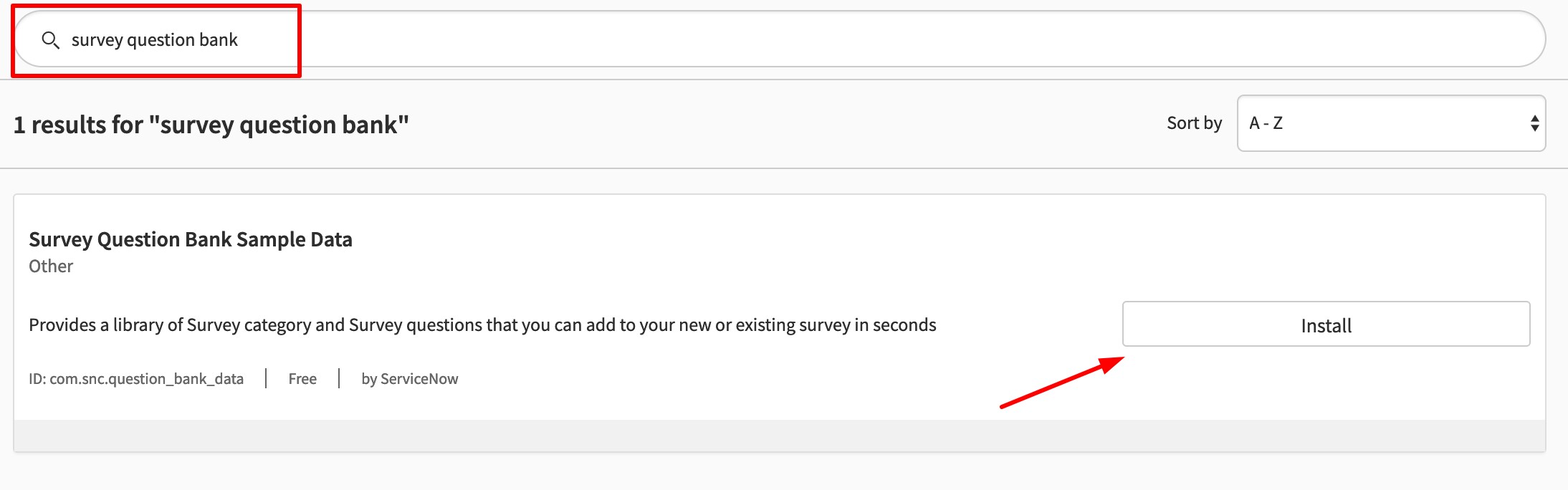Open the Survey Question Bank Sample Data details

(x=191, y=239)
